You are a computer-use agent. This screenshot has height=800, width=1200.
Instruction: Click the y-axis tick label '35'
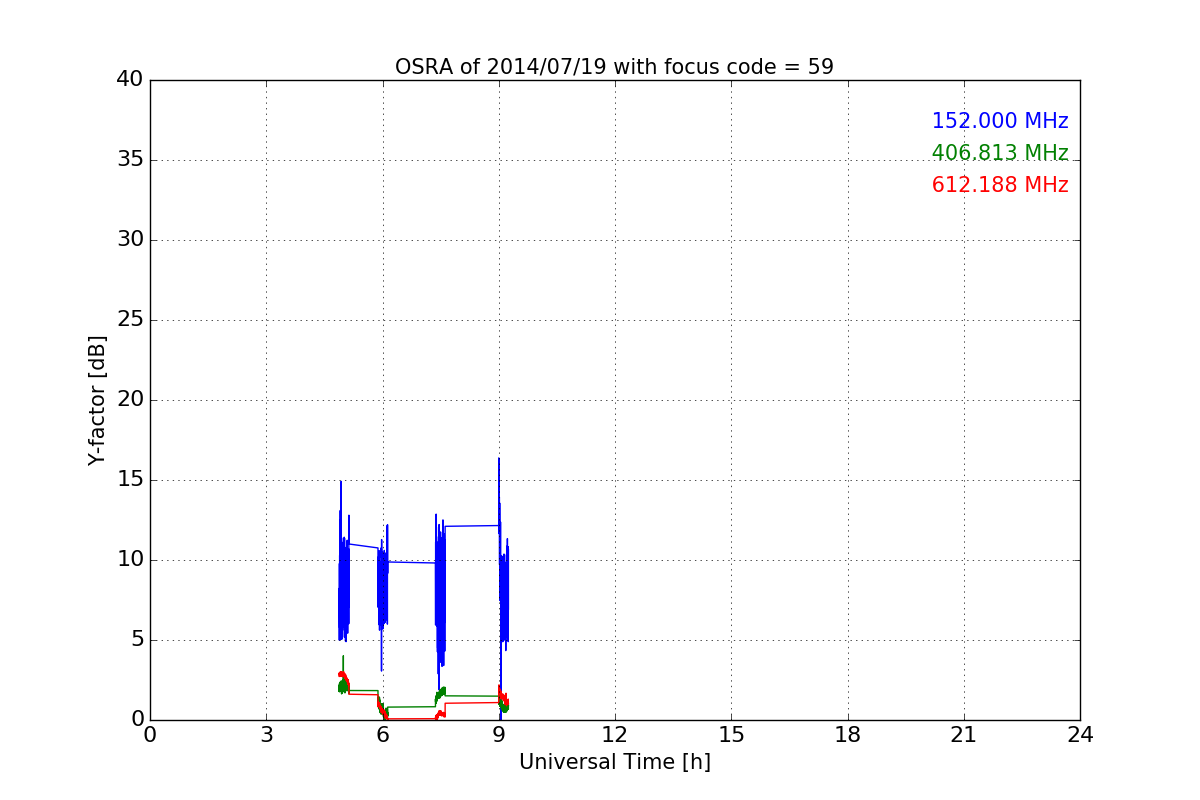130,160
